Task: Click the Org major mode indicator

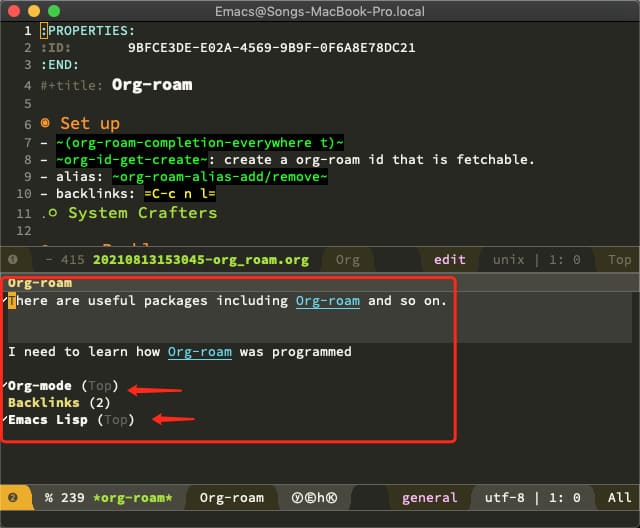Action: click(x=348, y=260)
